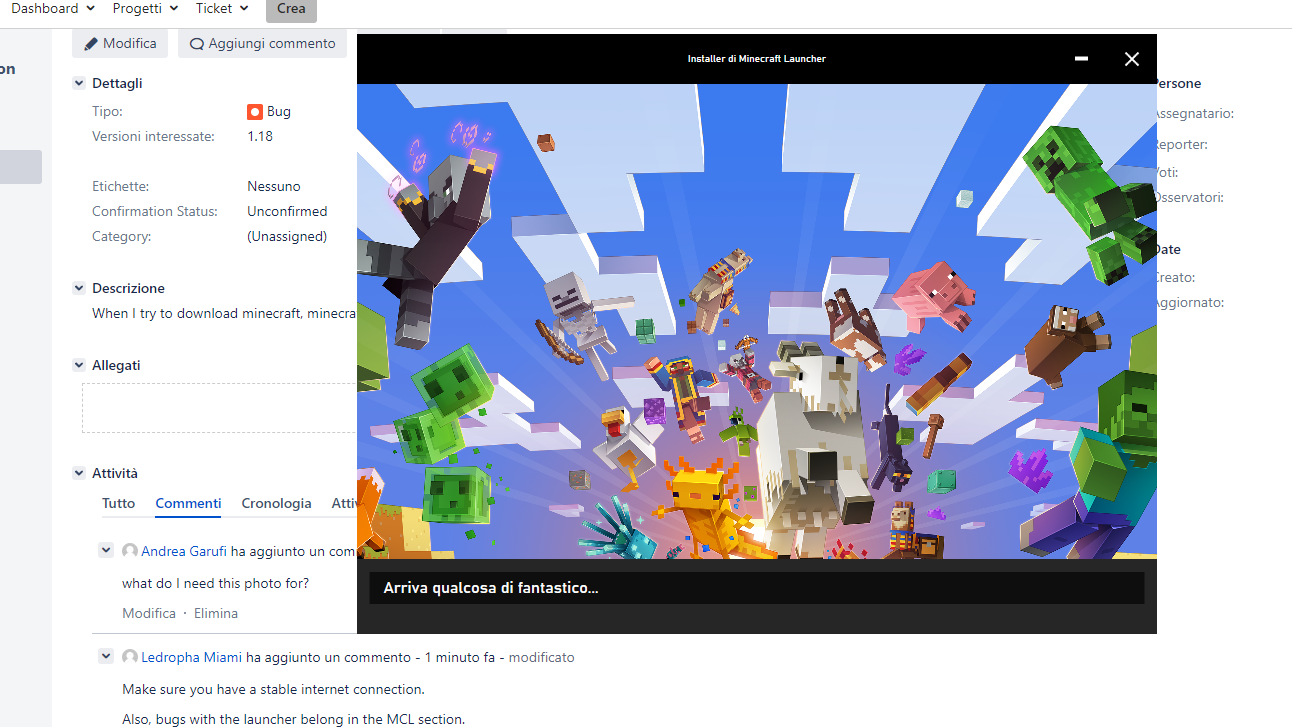Collapse the Dettagli section
Viewport: 1292px width, 727px height.
point(79,83)
